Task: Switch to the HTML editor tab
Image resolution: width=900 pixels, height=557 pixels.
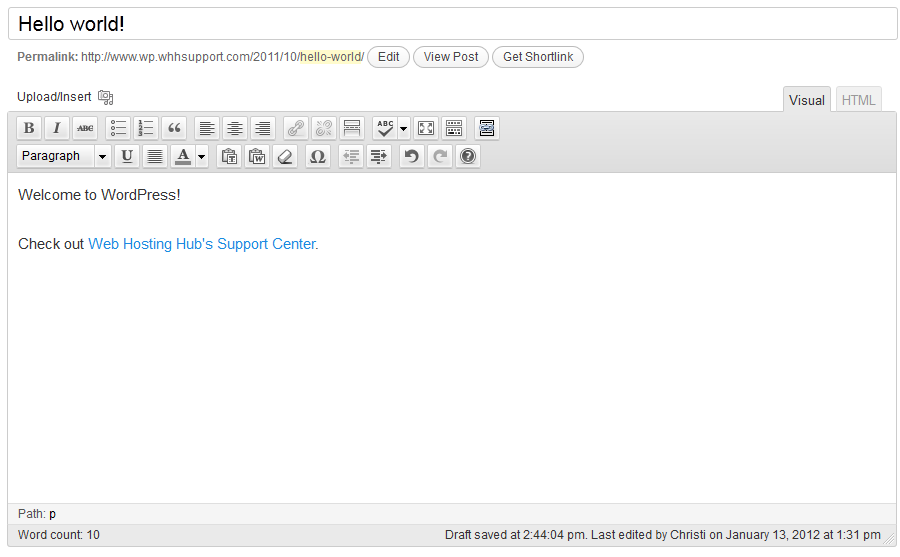Action: tap(858, 100)
